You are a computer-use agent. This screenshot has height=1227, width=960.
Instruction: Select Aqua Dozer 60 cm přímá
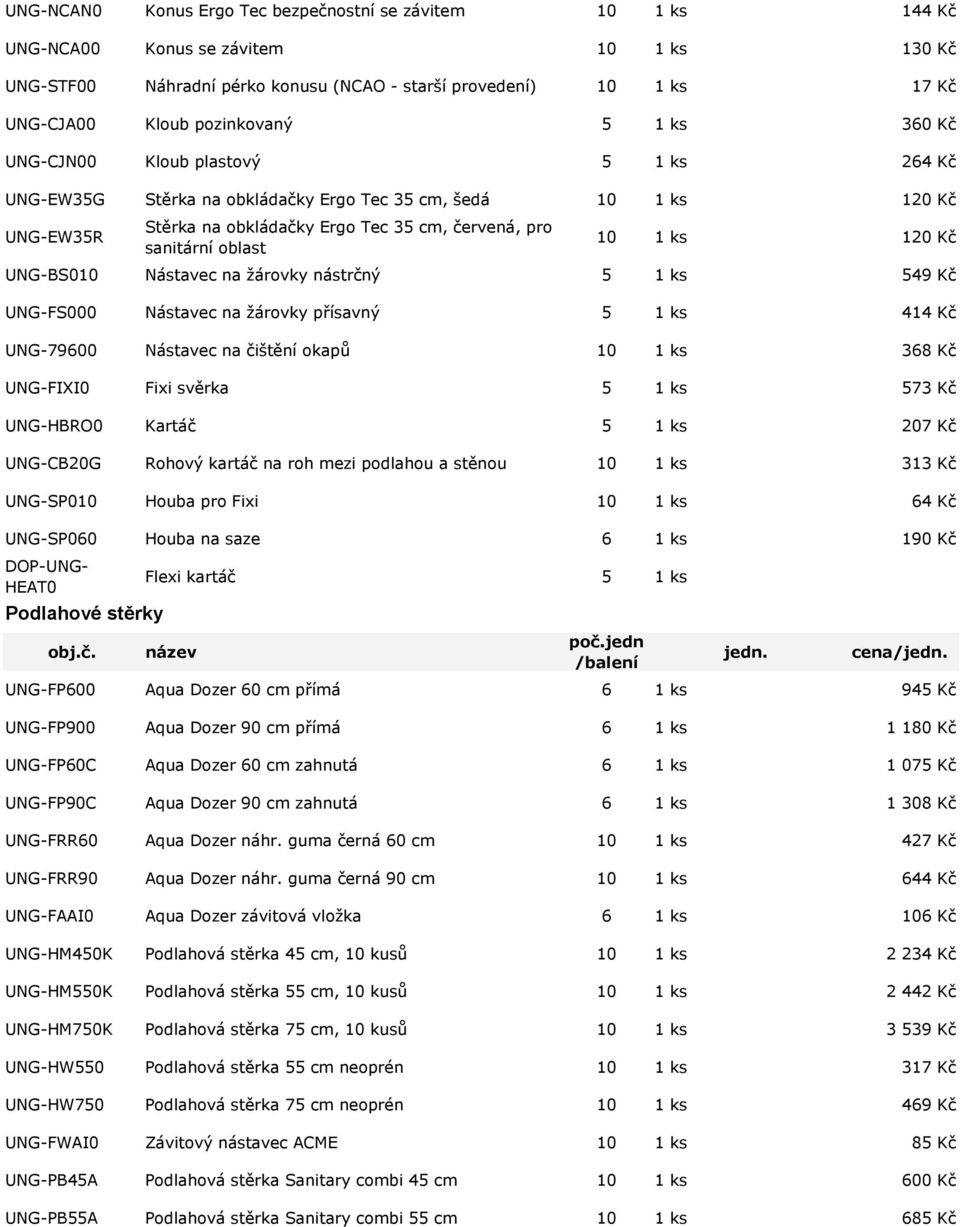click(243, 690)
